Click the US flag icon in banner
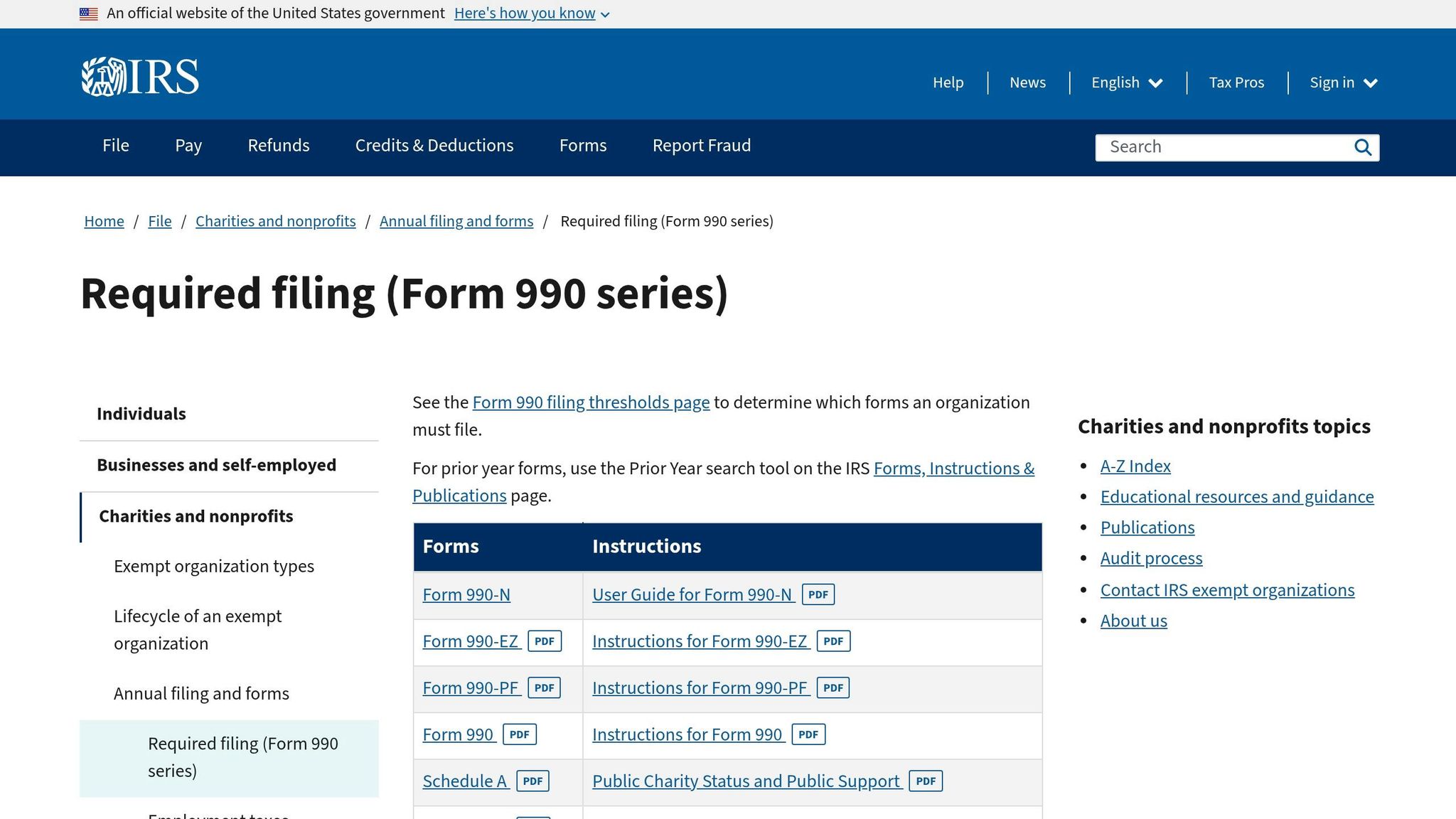Screen dimensions: 1456x819 tap(89, 14)
